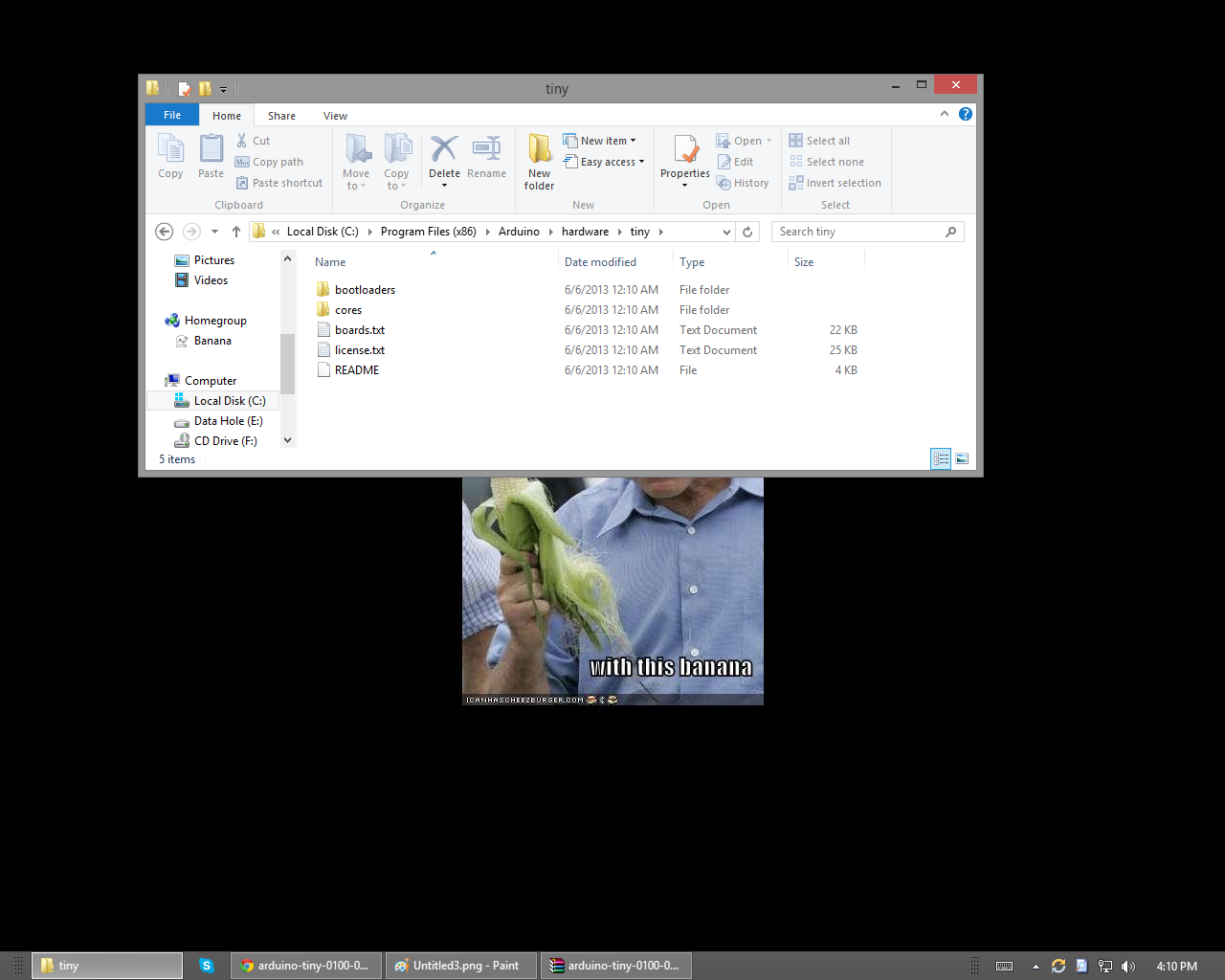Switch to Untitled3.png - Paint taskbar button
This screenshot has height=980, width=1225.
pos(461,966)
